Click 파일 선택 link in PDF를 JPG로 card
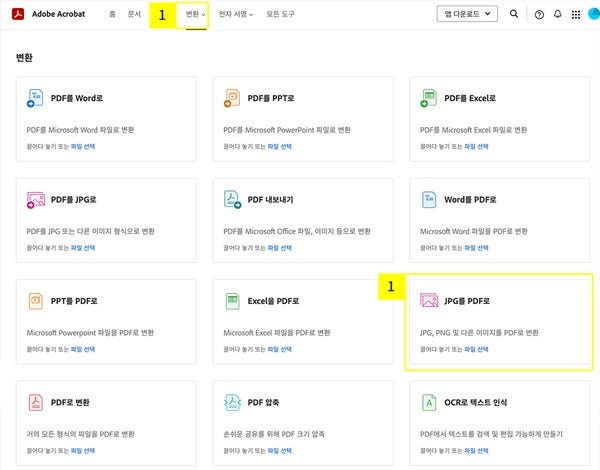 (83, 248)
